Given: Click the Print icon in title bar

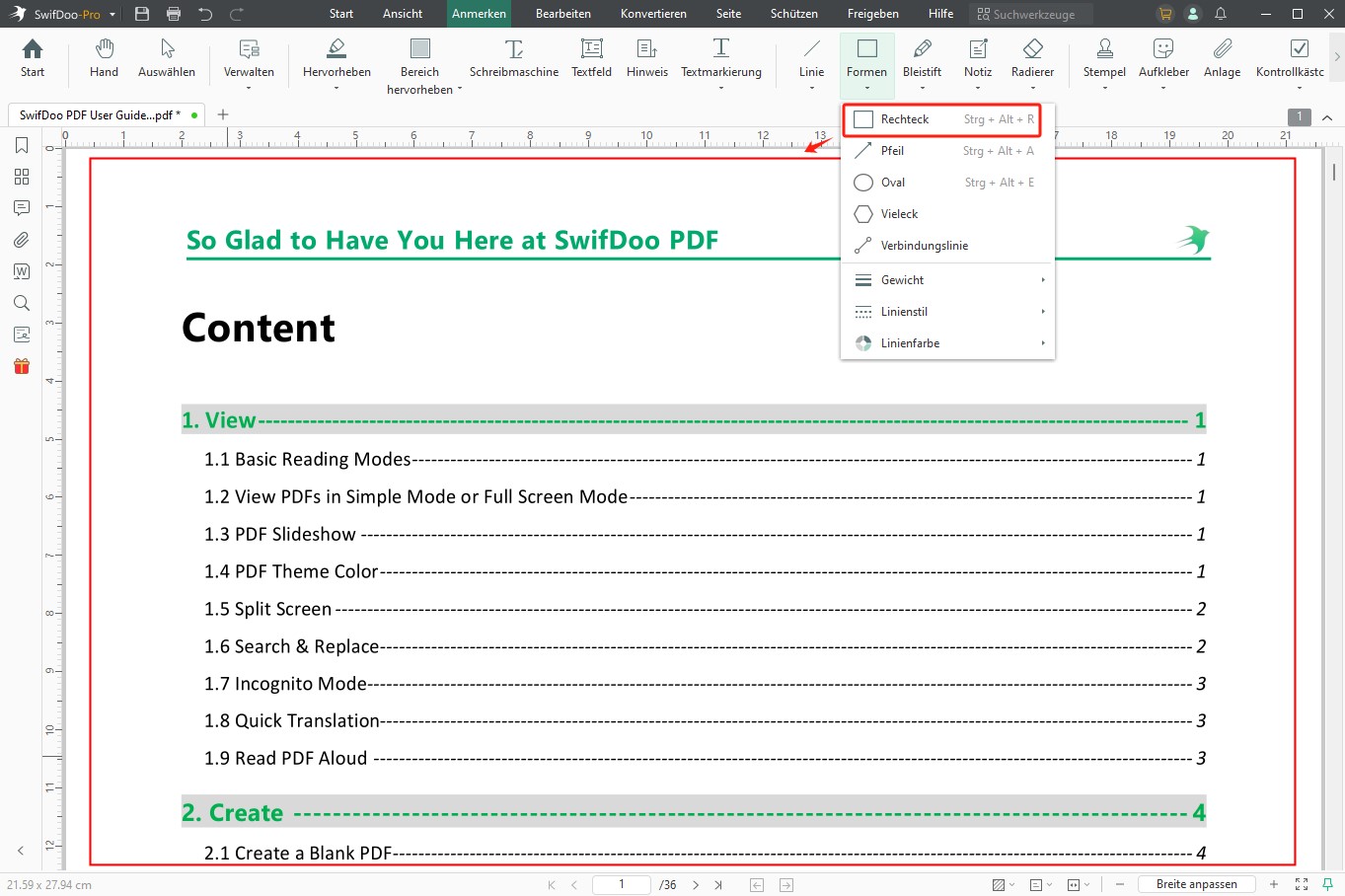Looking at the screenshot, I should 174,14.
